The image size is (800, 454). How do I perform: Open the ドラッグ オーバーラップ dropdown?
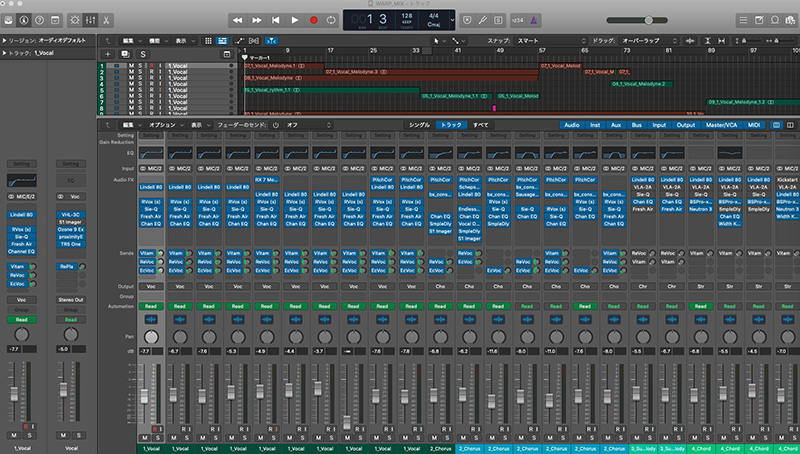pyautogui.click(x=648, y=41)
